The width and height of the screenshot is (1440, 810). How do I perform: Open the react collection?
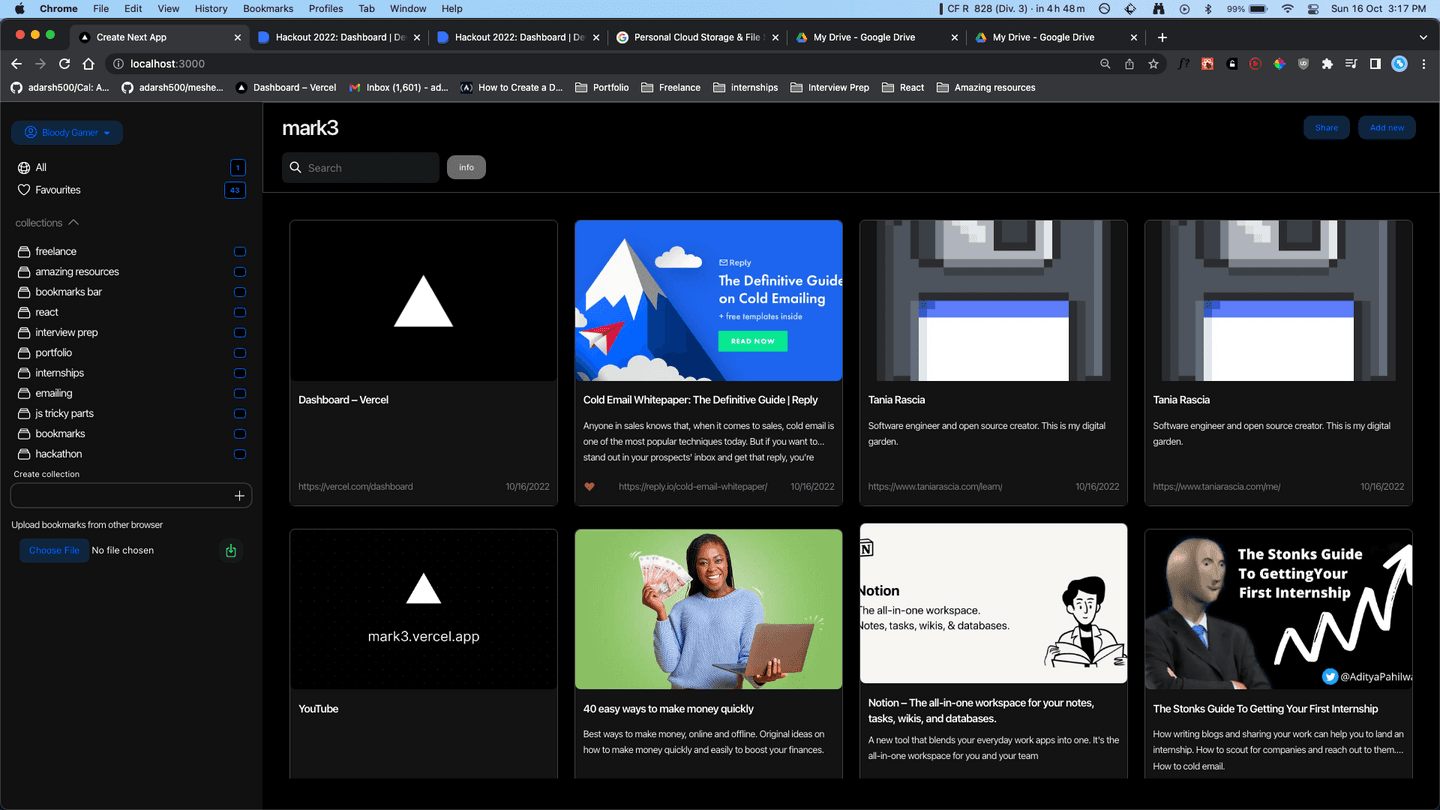point(47,312)
